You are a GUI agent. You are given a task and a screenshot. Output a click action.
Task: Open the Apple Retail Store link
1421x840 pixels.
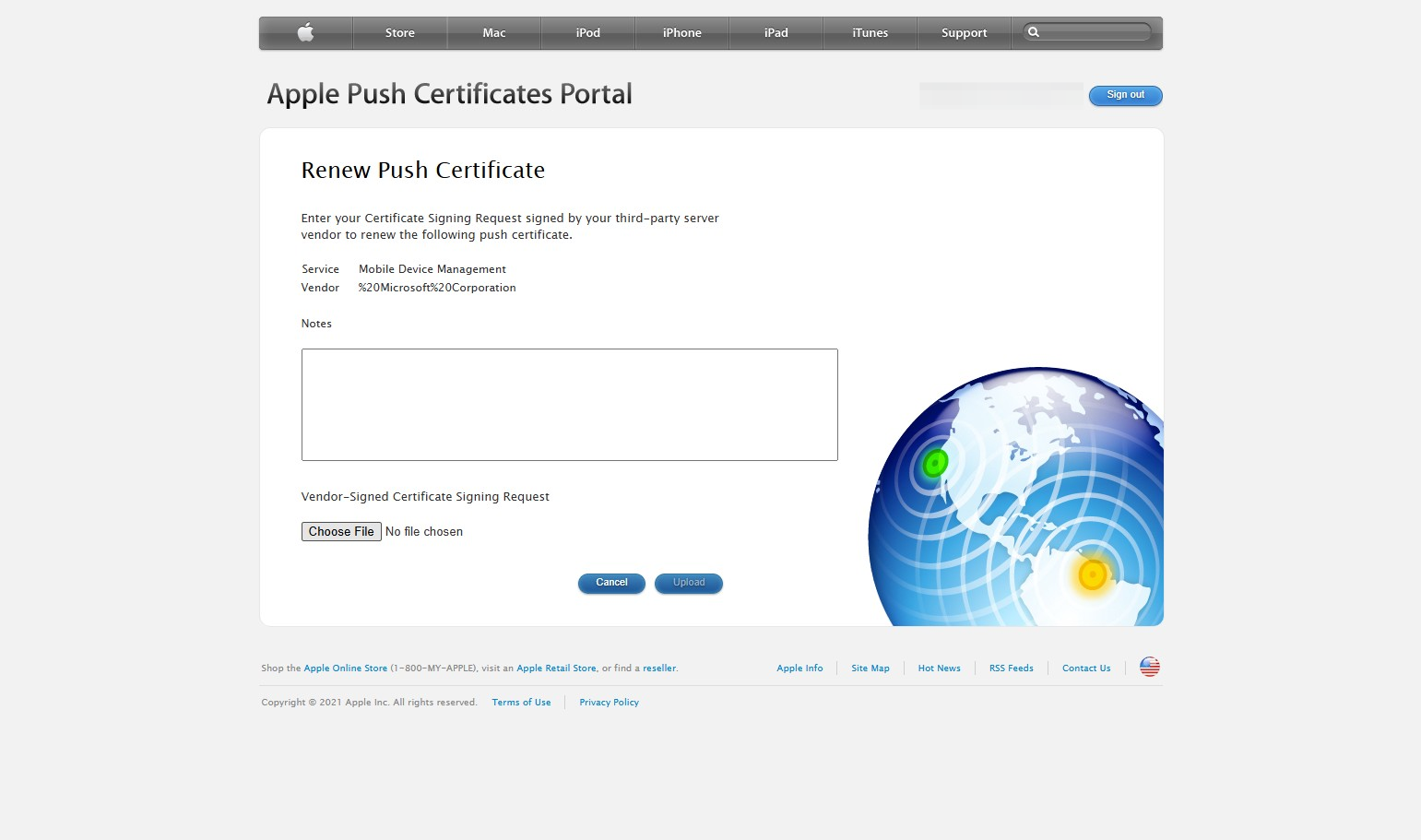pos(557,668)
